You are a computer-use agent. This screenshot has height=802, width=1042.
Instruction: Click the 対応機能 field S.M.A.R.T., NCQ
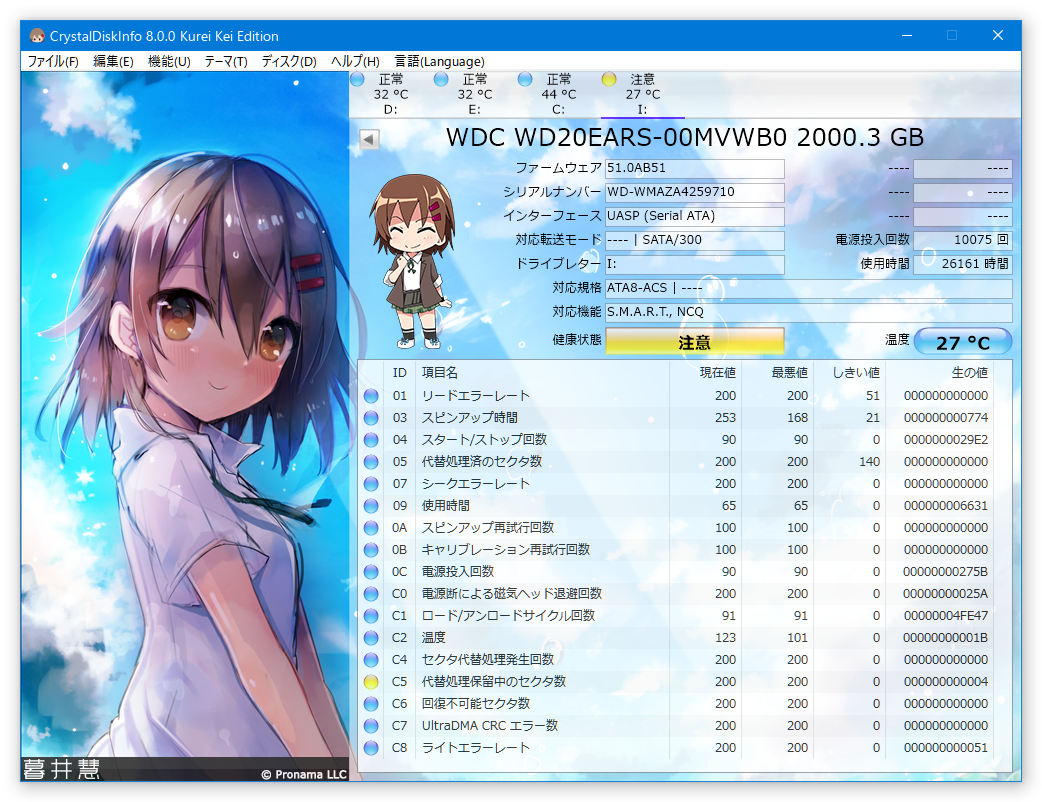[x=809, y=312]
